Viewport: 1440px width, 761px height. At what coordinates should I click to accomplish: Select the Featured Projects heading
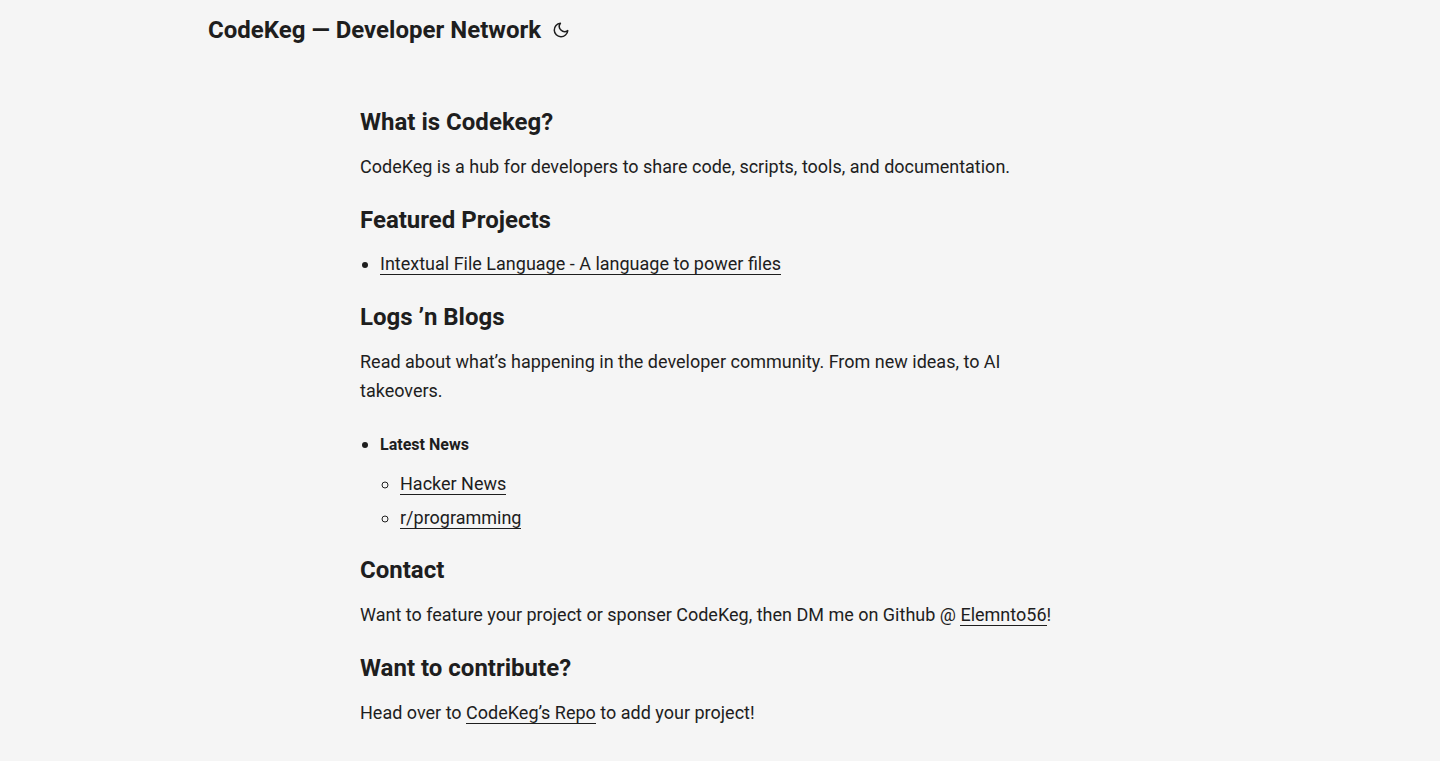point(455,220)
